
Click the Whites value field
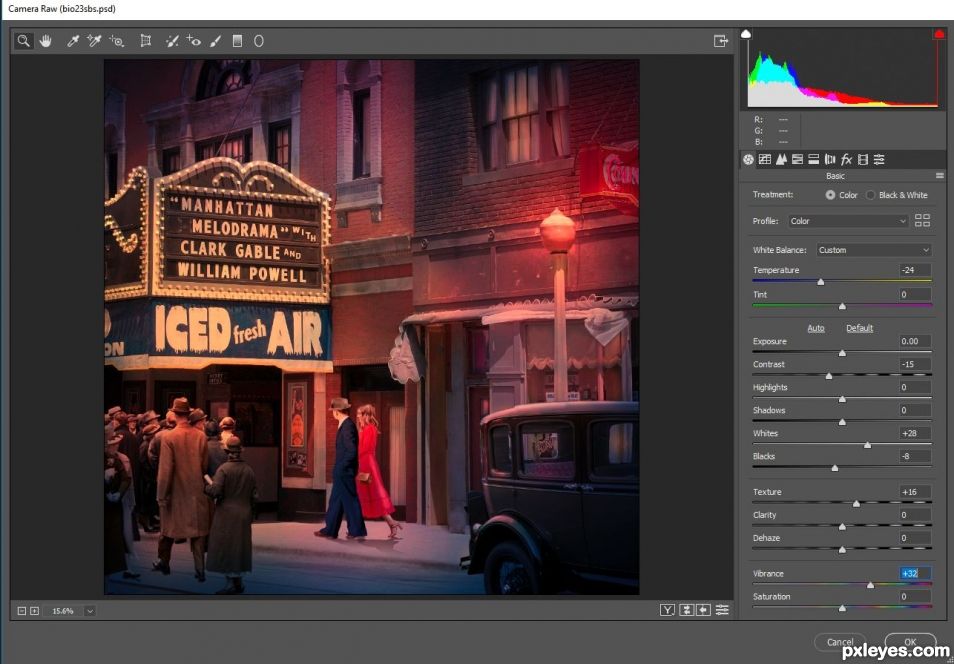915,433
